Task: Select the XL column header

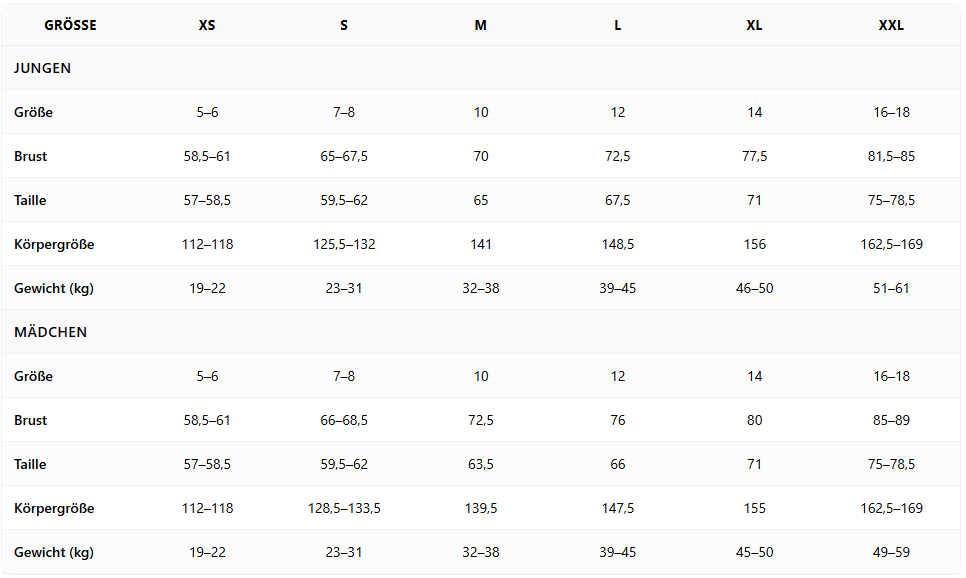Action: tap(754, 25)
